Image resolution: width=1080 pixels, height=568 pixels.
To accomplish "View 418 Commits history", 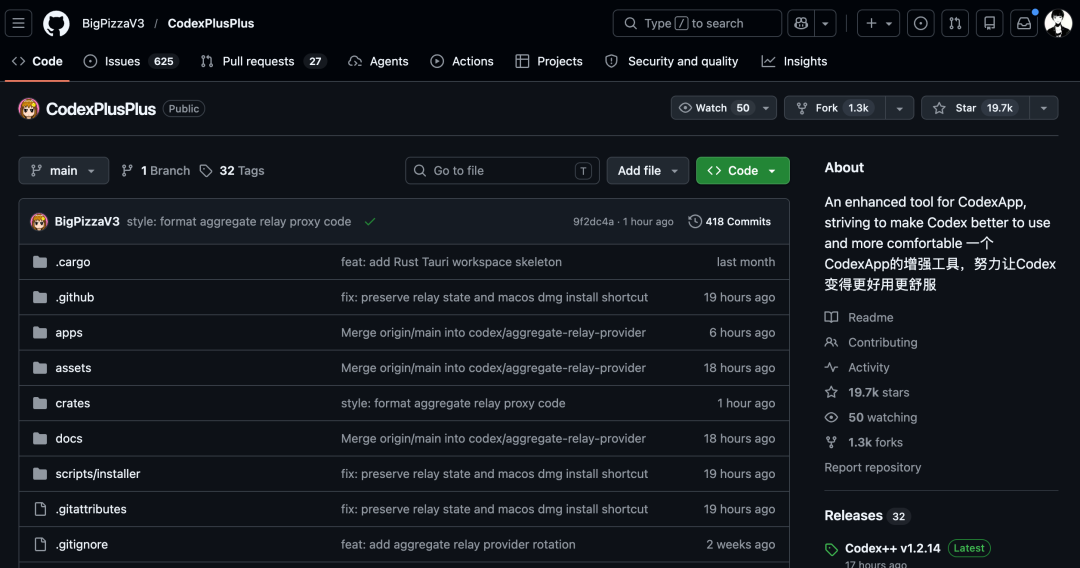I will (729, 222).
